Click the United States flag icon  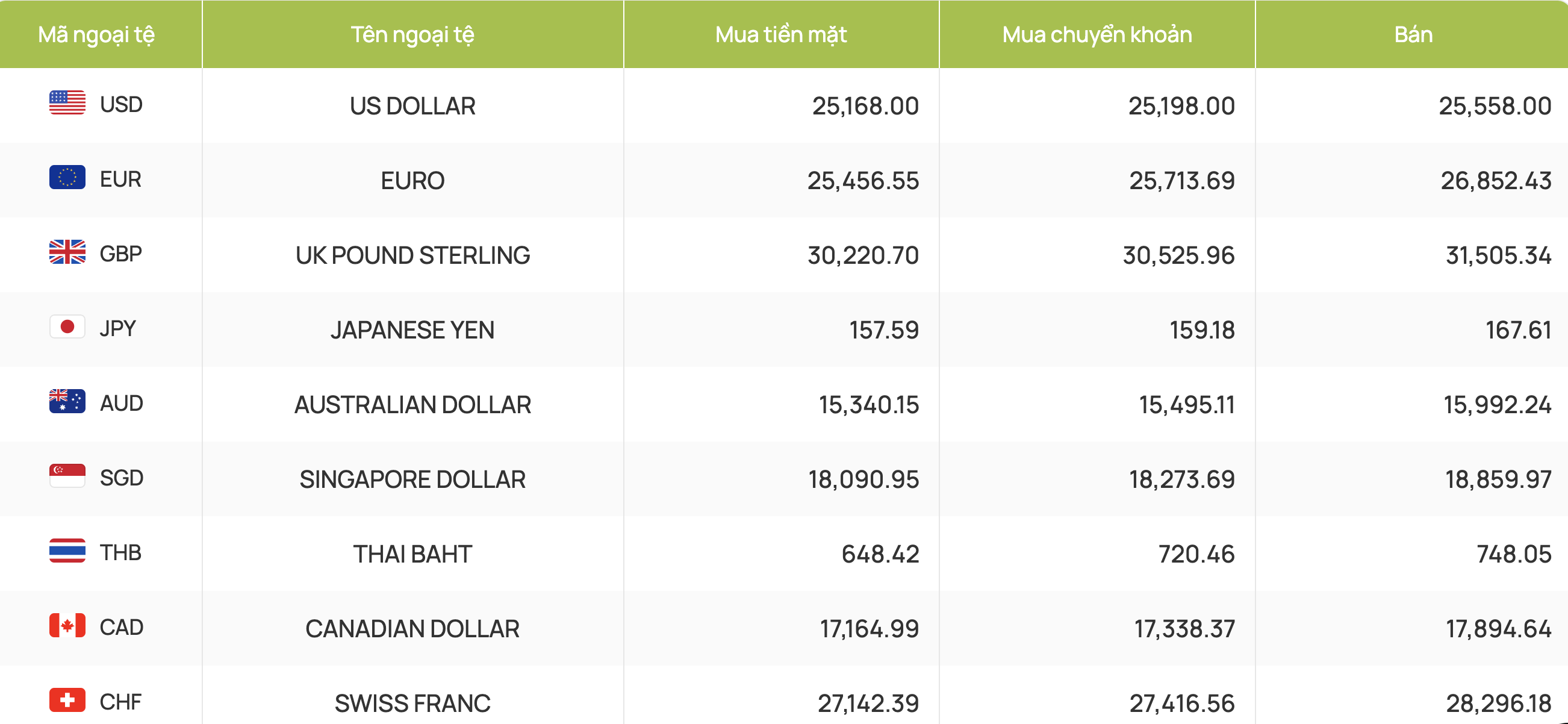[x=67, y=103]
